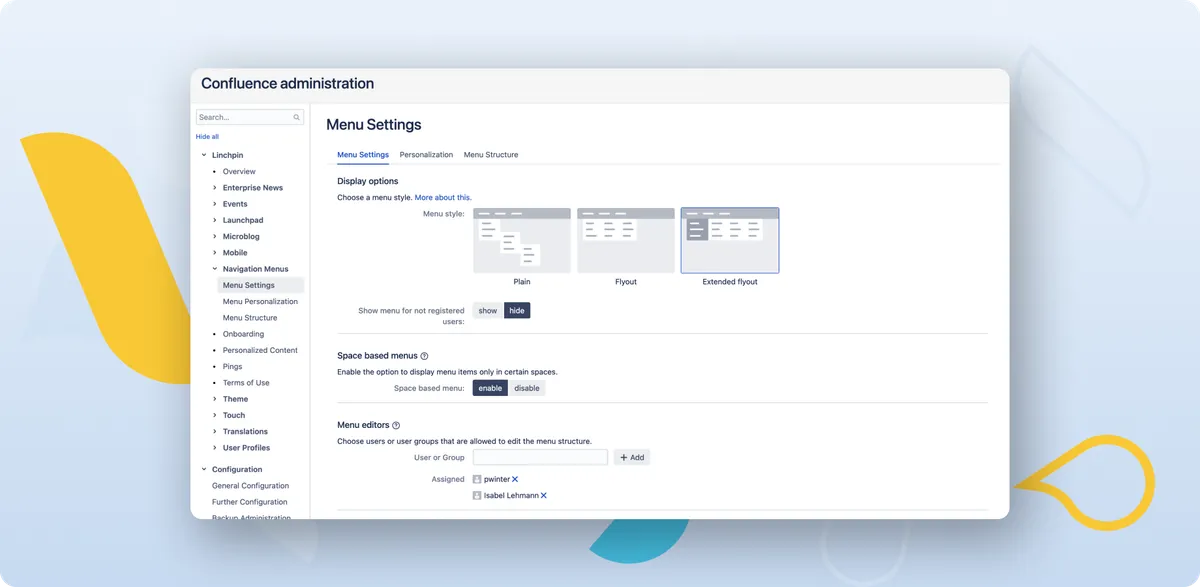Viewport: 1200px width, 587px height.
Task: Focus the User or Group input field
Action: click(x=540, y=457)
